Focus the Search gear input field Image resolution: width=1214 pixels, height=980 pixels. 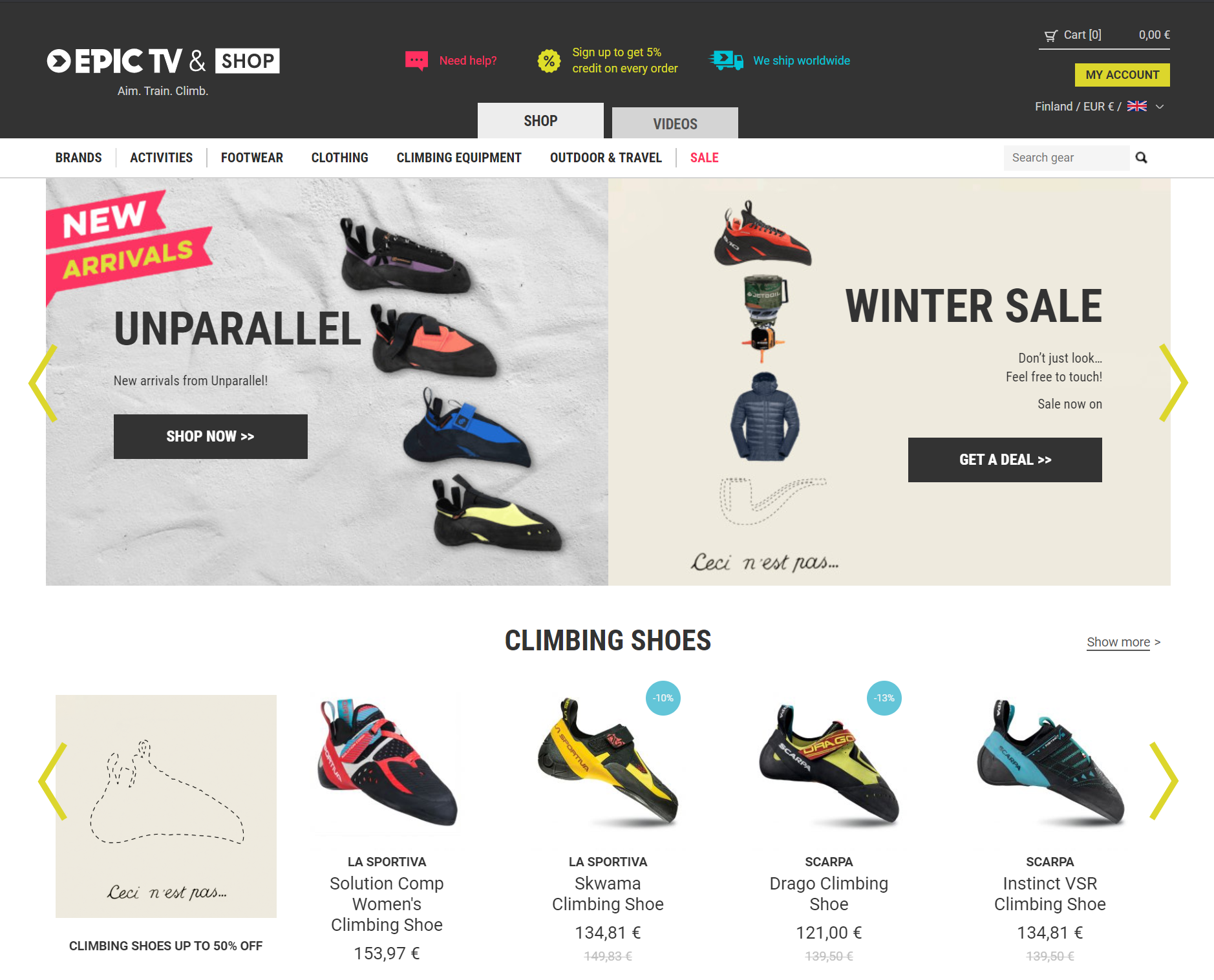tap(1067, 158)
